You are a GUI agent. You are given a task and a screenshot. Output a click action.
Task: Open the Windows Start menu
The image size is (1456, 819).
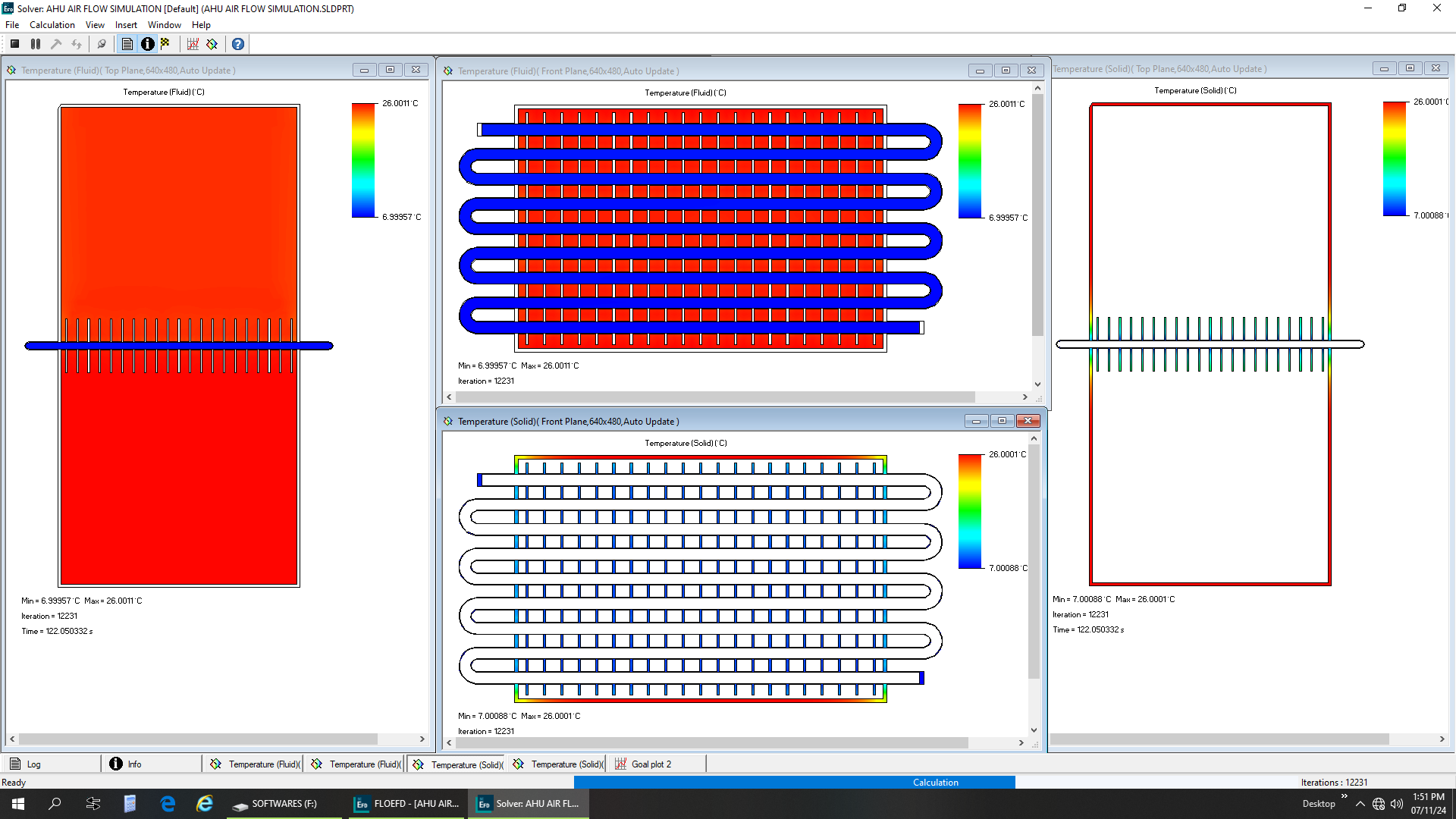point(18,804)
